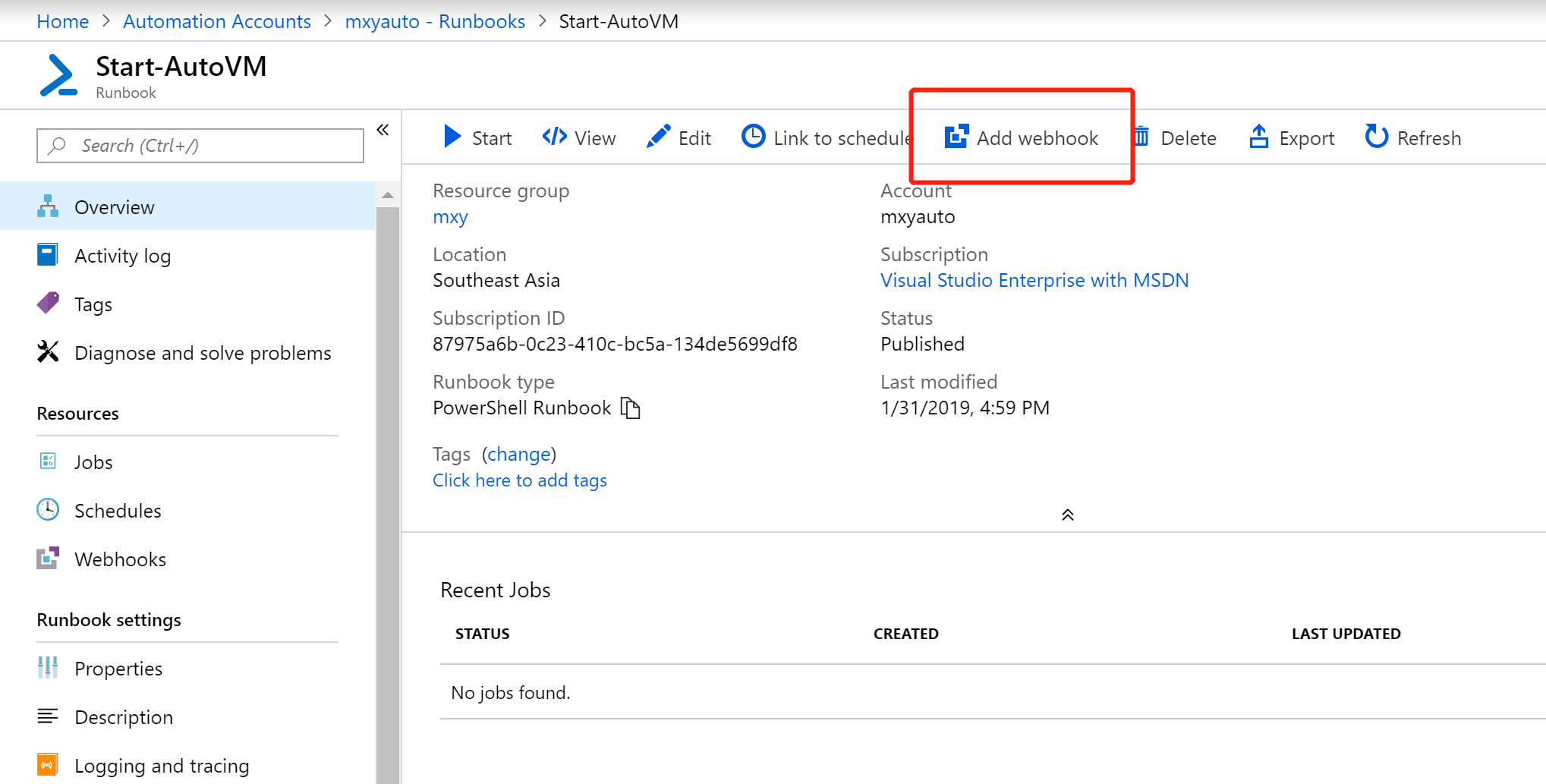Open Visual Studio Enterprise with MSDN subscription
The width and height of the screenshot is (1546, 784).
pyautogui.click(x=1034, y=280)
